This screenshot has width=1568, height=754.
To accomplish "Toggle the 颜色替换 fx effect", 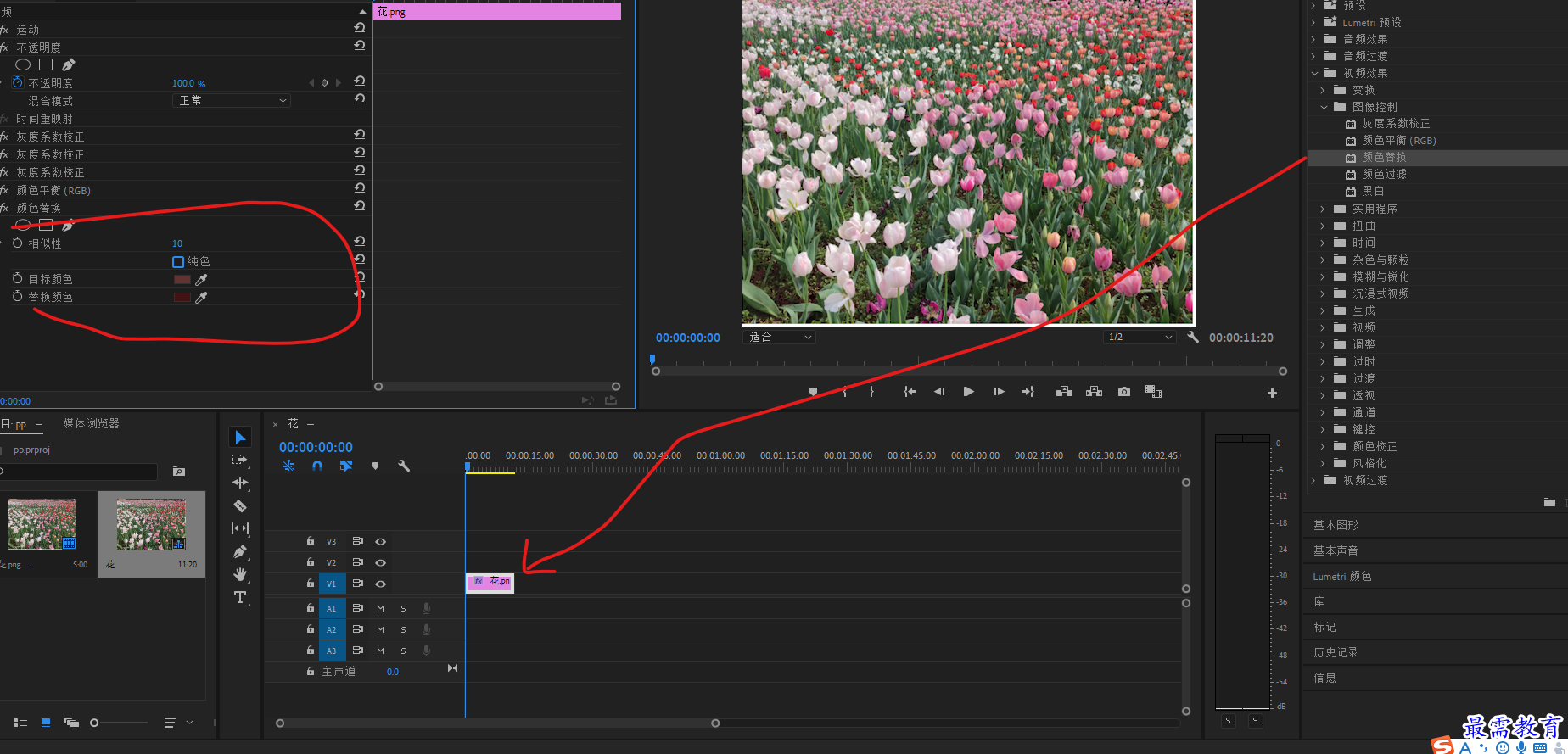I will [5, 208].
